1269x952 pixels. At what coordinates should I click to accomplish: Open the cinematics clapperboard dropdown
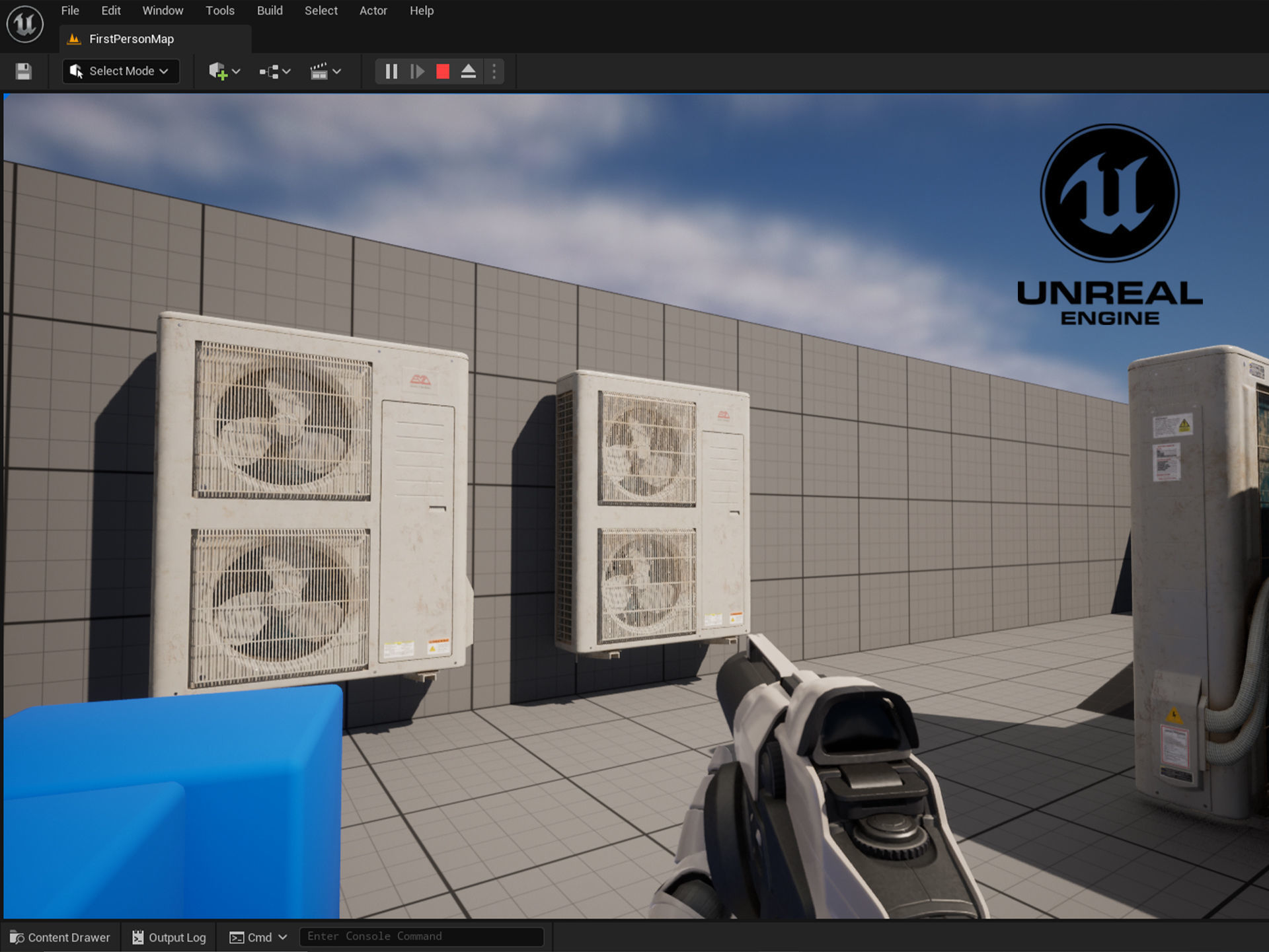(x=325, y=71)
